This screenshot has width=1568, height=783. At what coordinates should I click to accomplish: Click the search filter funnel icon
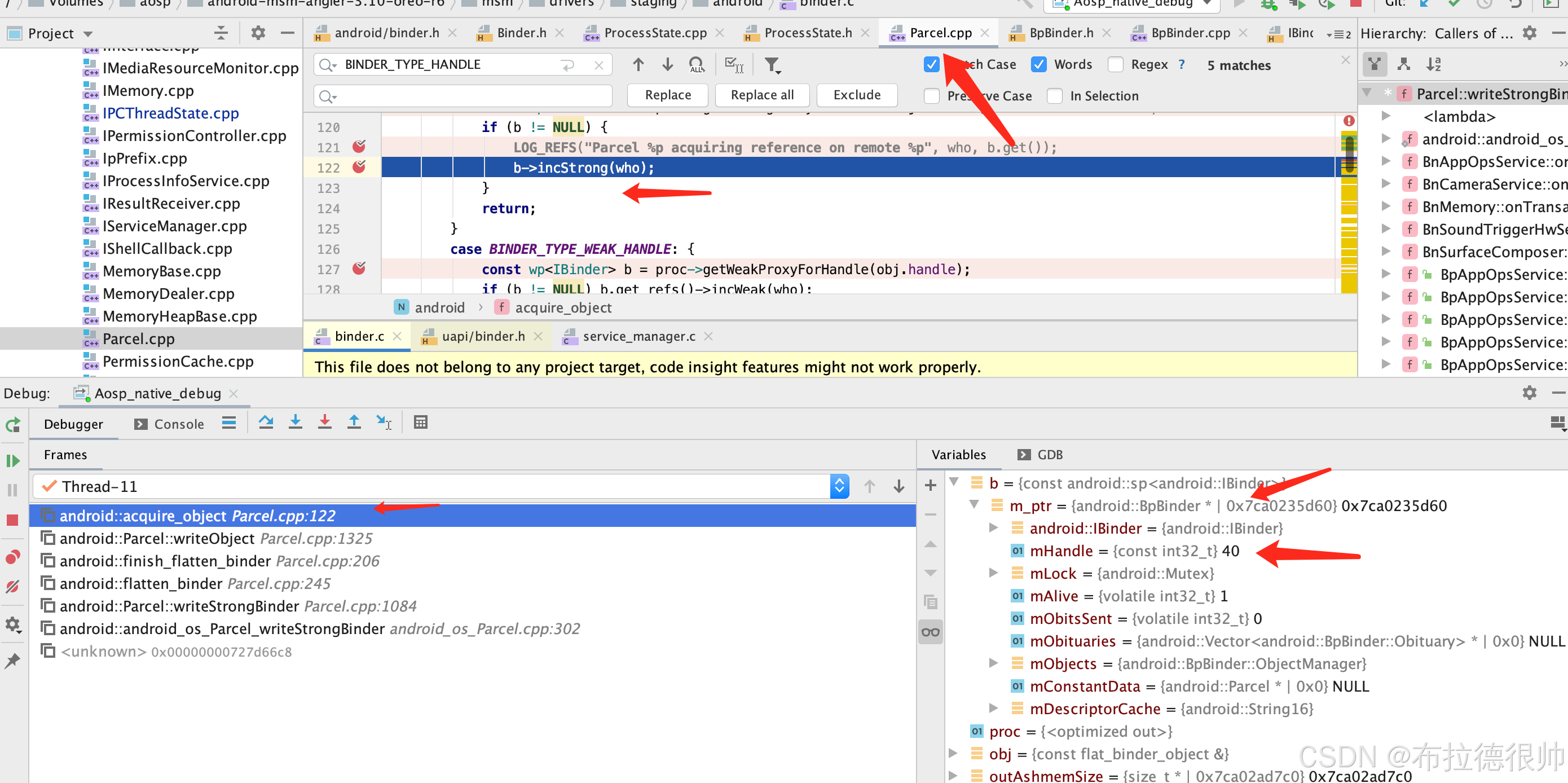pos(772,64)
